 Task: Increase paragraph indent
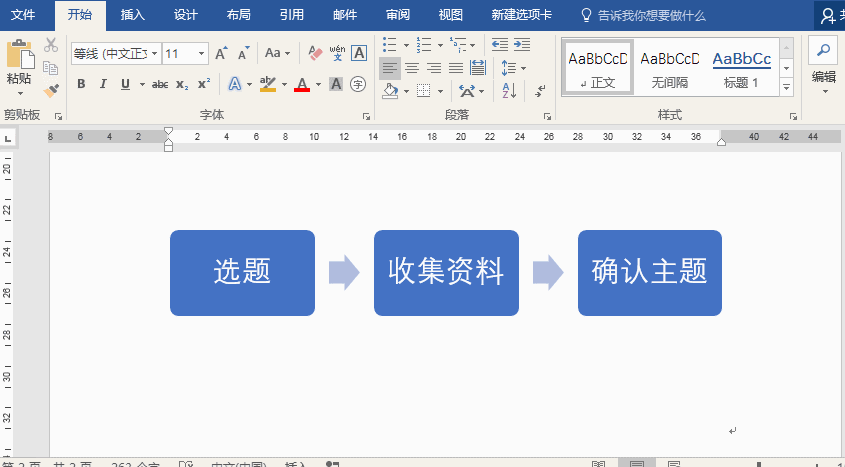click(x=522, y=44)
